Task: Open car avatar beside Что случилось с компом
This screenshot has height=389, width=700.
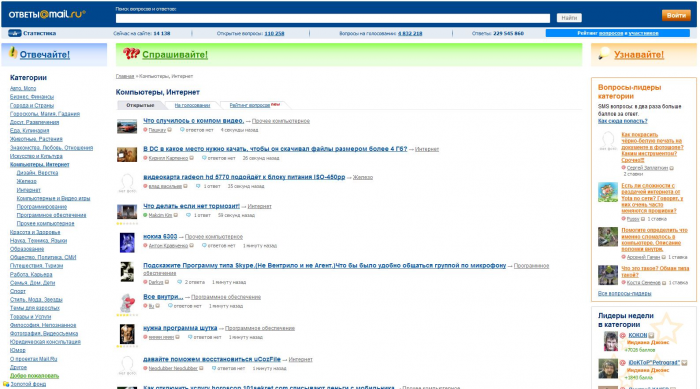Action: coord(127,126)
